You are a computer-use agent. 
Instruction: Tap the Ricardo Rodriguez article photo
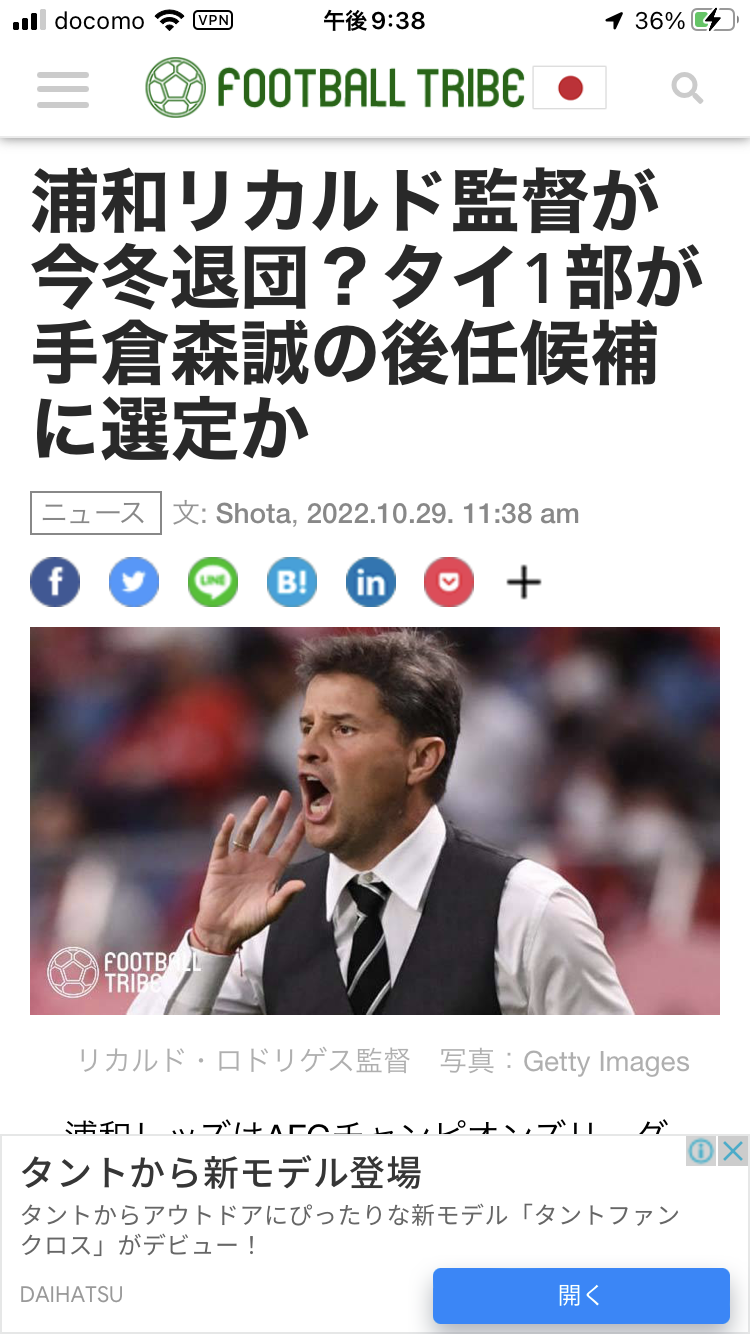(x=375, y=821)
